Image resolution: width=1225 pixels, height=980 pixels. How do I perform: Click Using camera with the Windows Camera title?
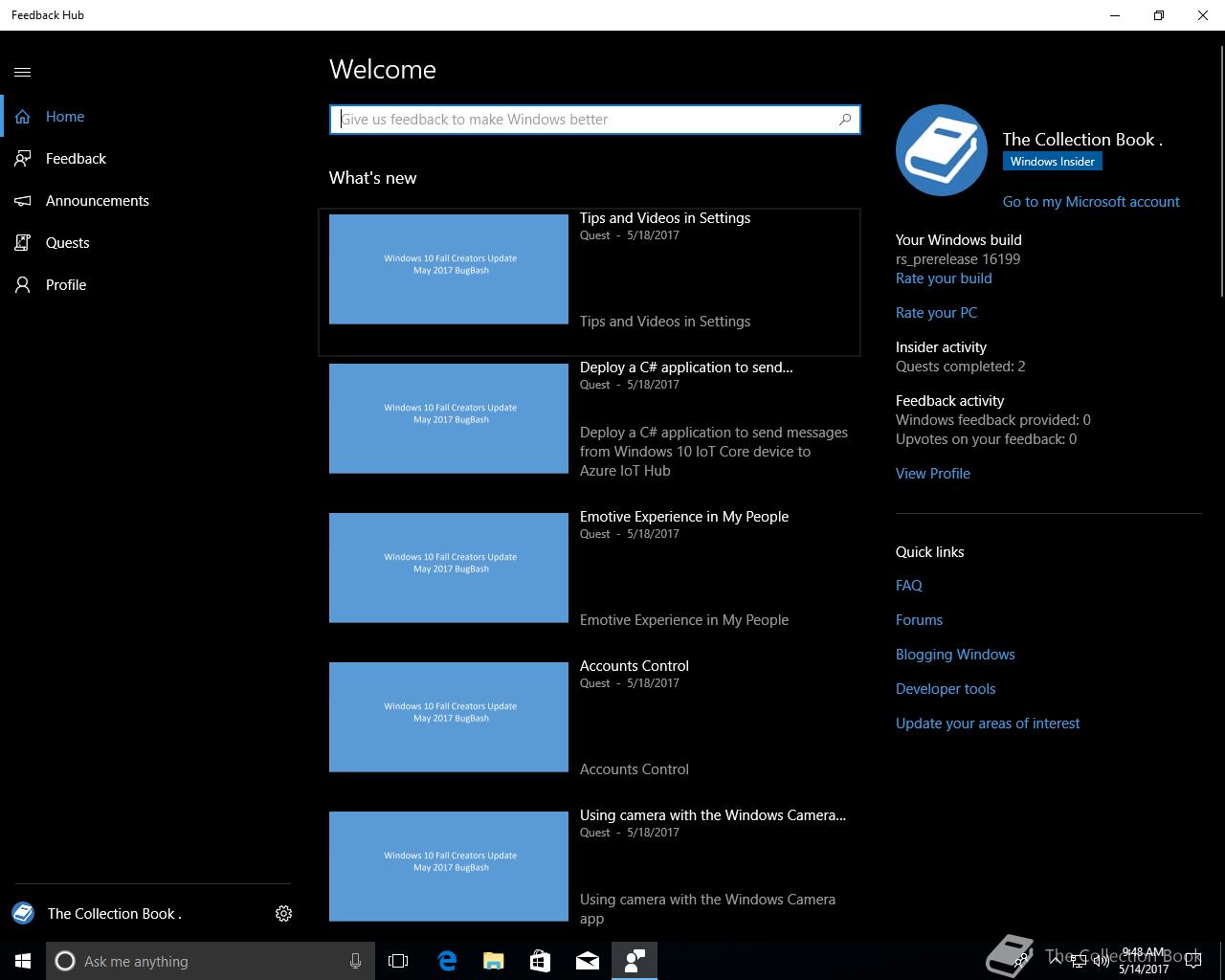[x=713, y=815]
